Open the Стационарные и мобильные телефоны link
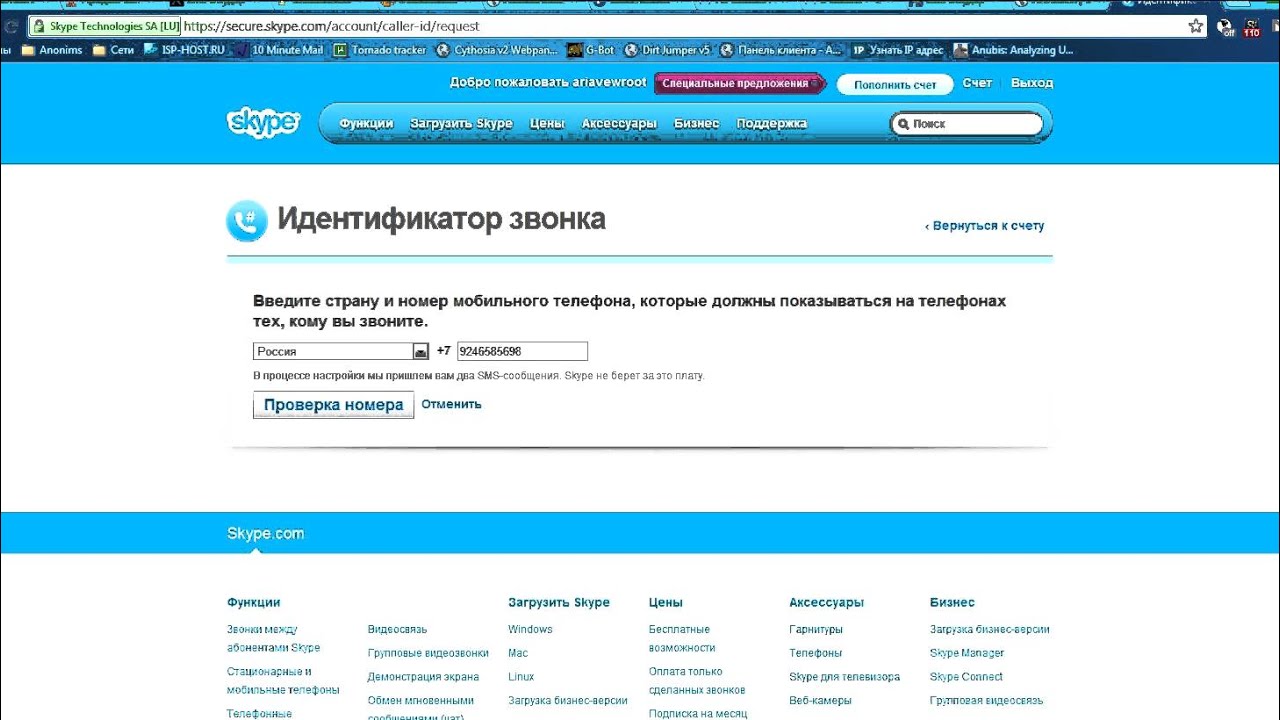Viewport: 1280px width, 720px height. point(283,680)
